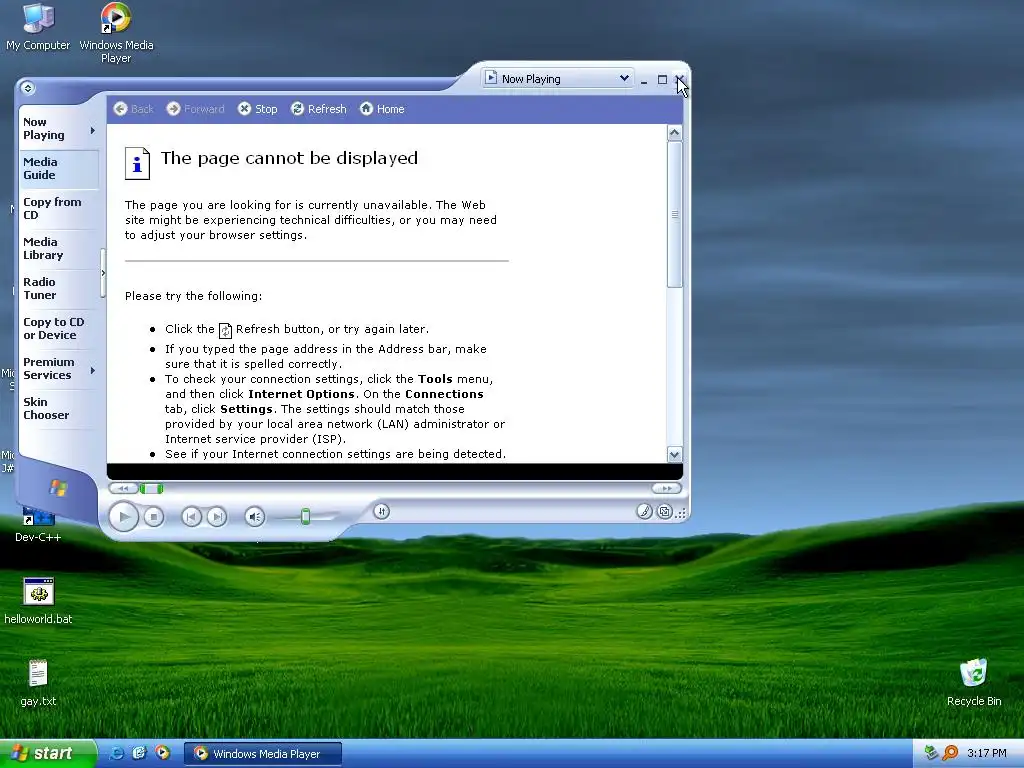The image size is (1024, 768).
Task: Click the Back navigation arrow icon
Action: coord(121,109)
